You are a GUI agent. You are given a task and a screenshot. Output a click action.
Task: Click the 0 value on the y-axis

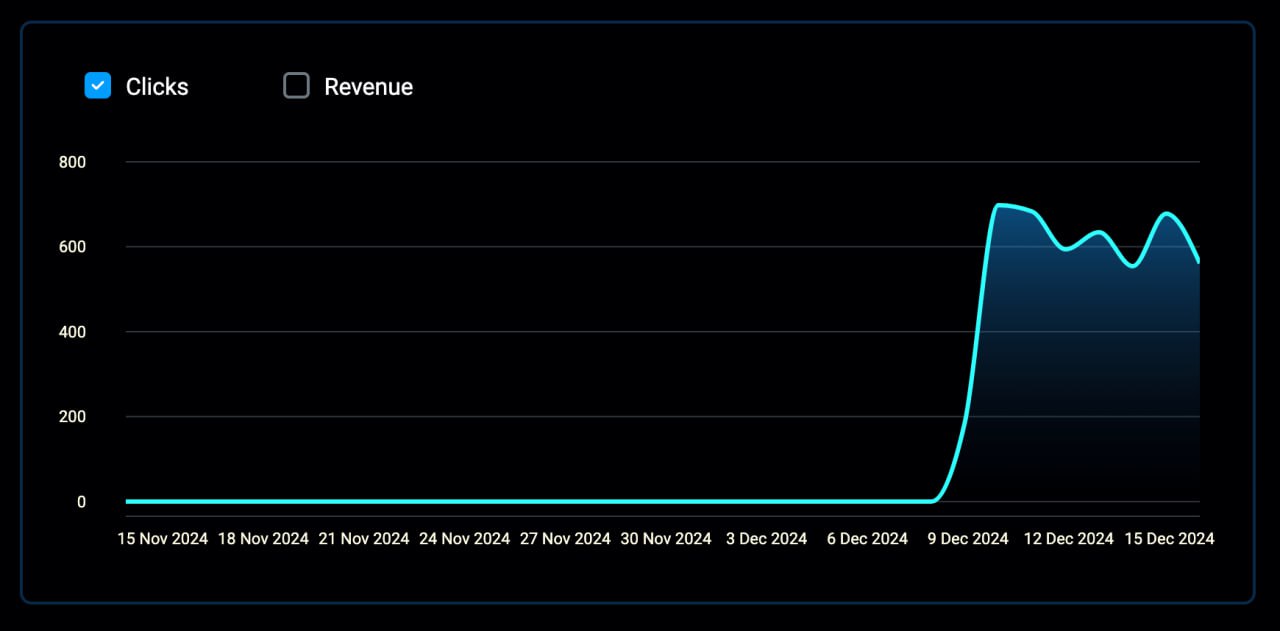81,502
